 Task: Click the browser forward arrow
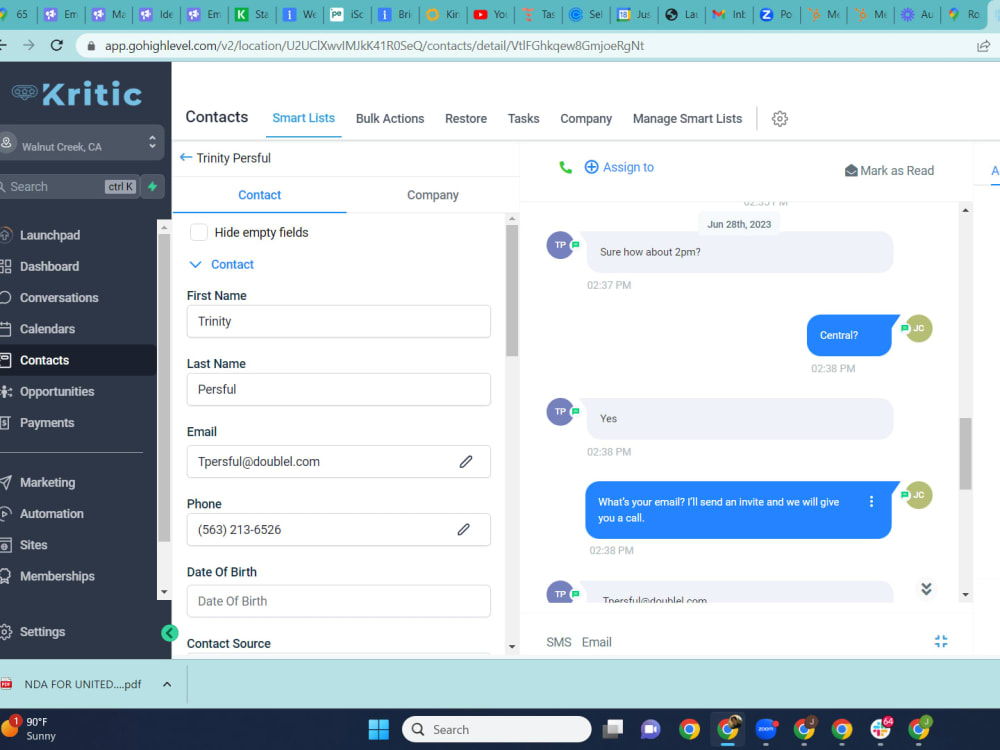29,45
